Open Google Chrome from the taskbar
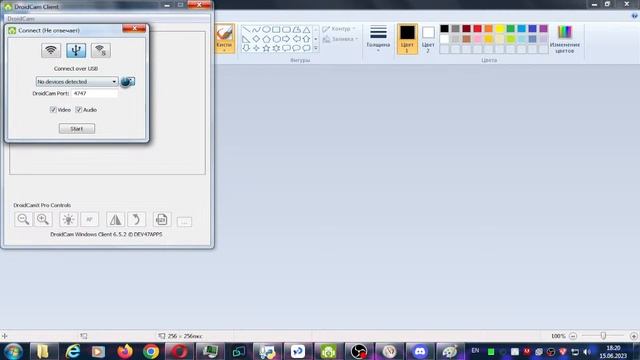 pos(151,351)
